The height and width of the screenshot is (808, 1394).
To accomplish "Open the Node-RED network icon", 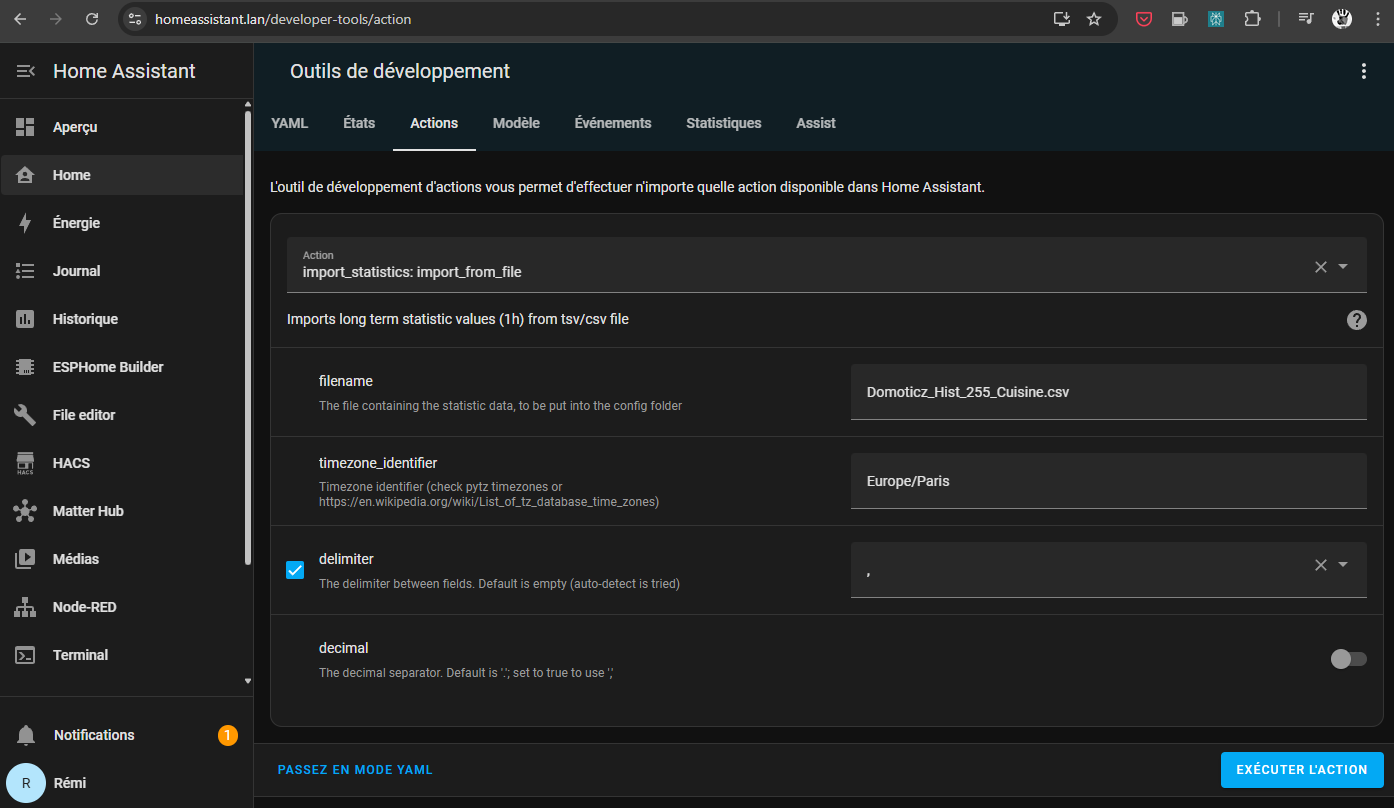I will [x=26, y=607].
